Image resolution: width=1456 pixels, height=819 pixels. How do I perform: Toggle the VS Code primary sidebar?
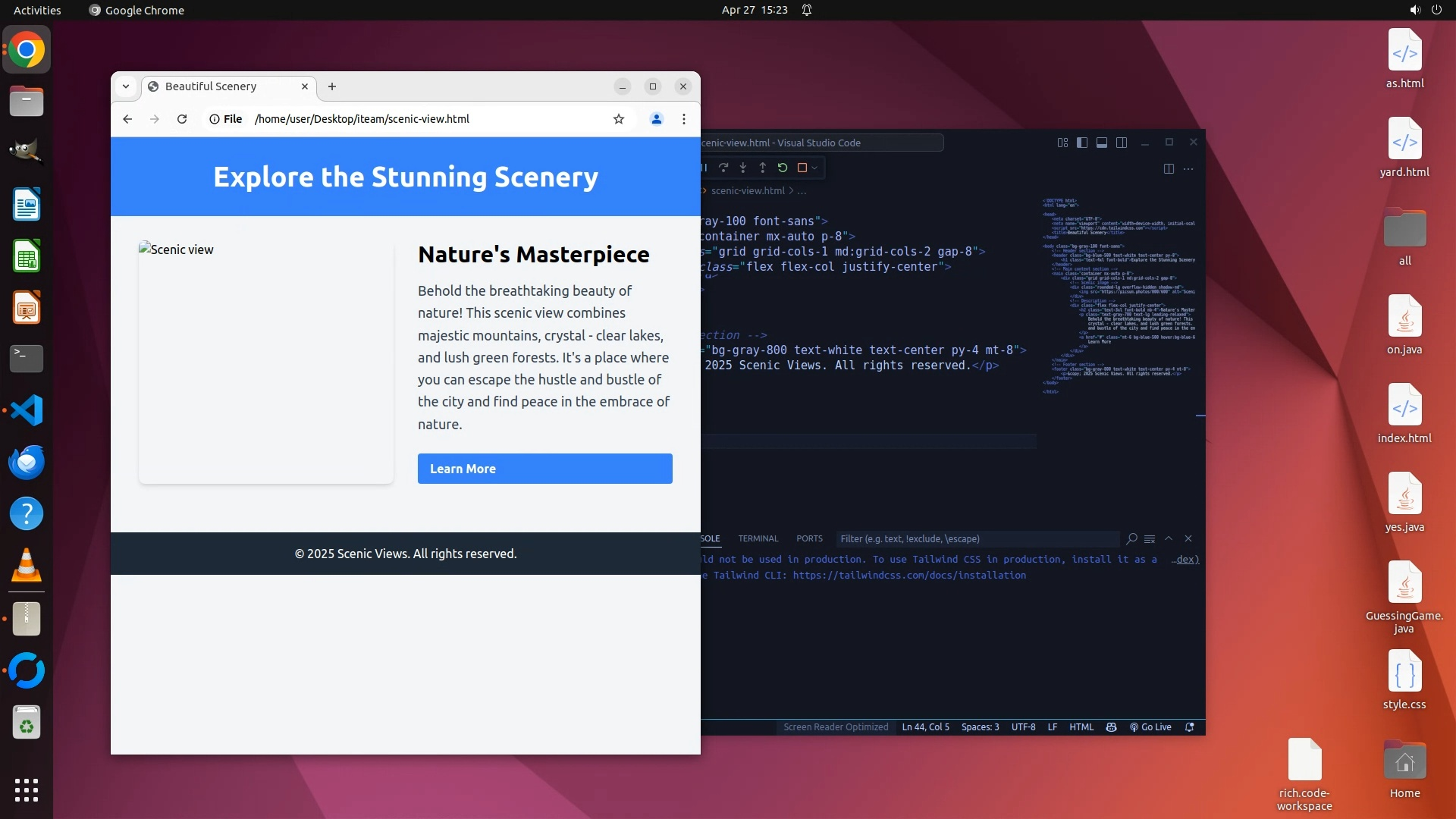point(1082,143)
